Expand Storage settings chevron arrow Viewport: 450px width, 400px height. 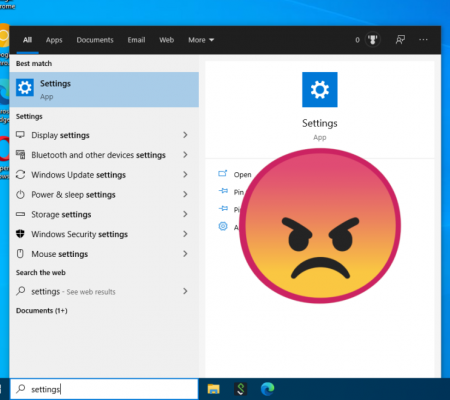[185, 214]
